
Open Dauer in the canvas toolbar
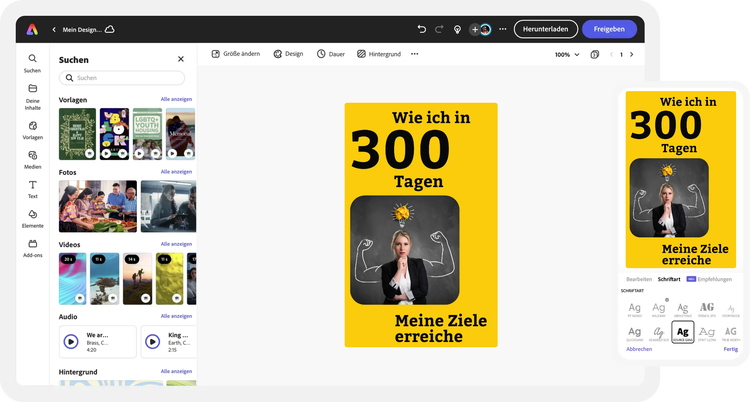tap(331, 54)
